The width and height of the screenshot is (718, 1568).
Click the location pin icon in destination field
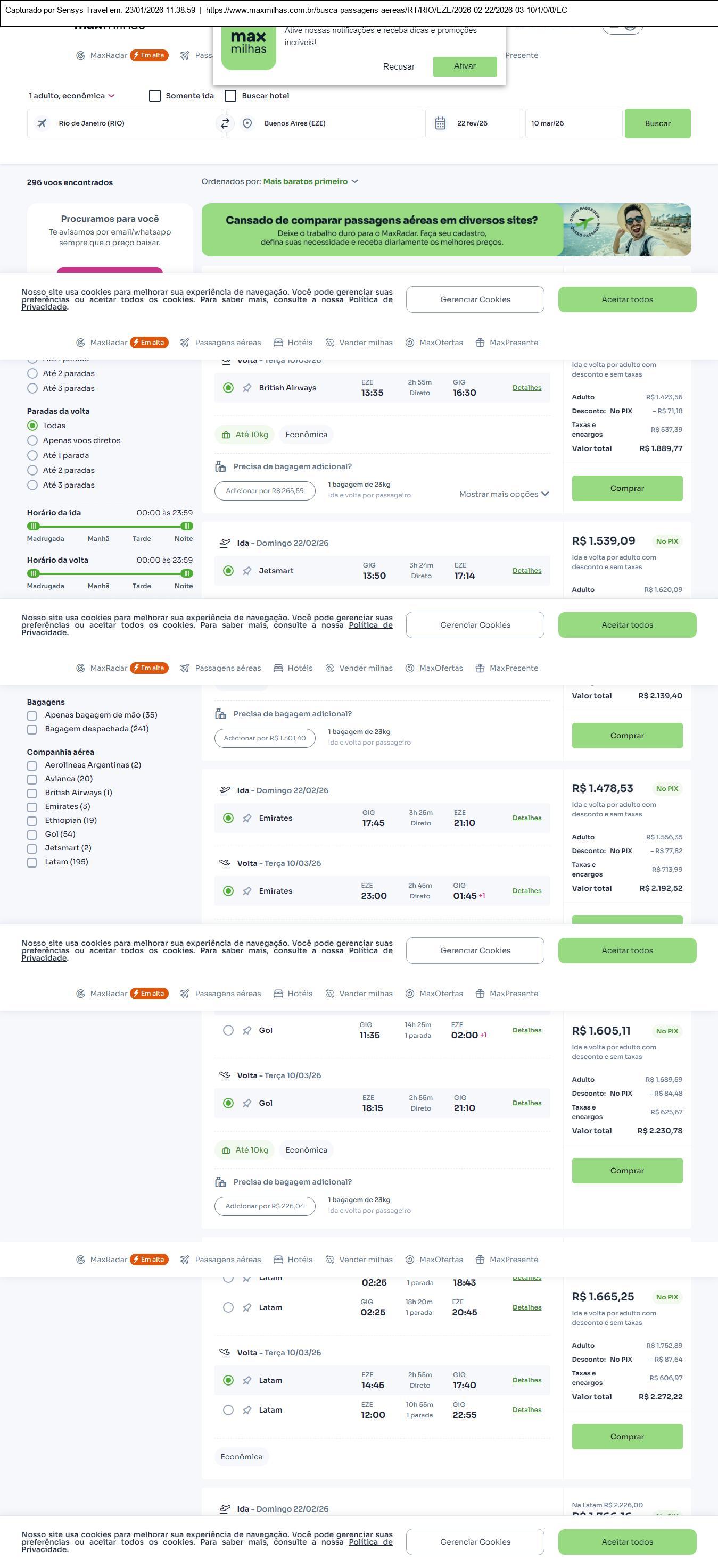pos(247,123)
